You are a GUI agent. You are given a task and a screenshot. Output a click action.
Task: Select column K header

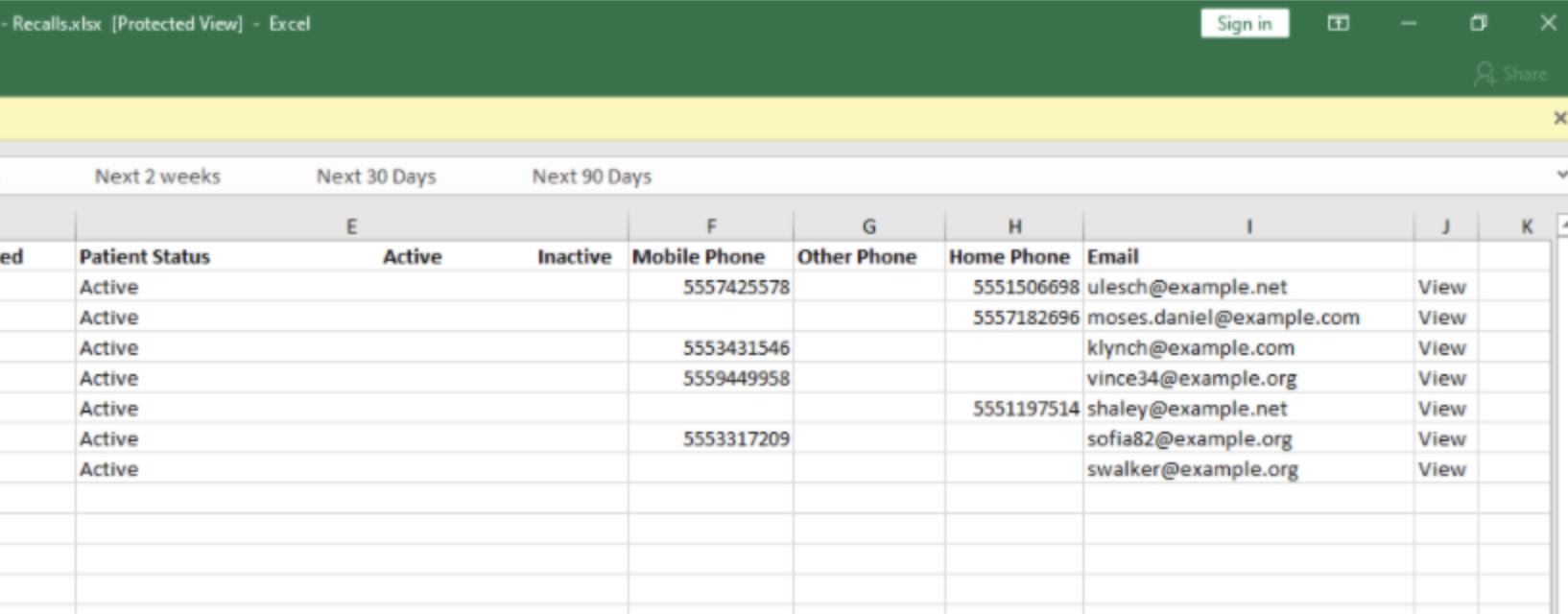[1527, 226]
